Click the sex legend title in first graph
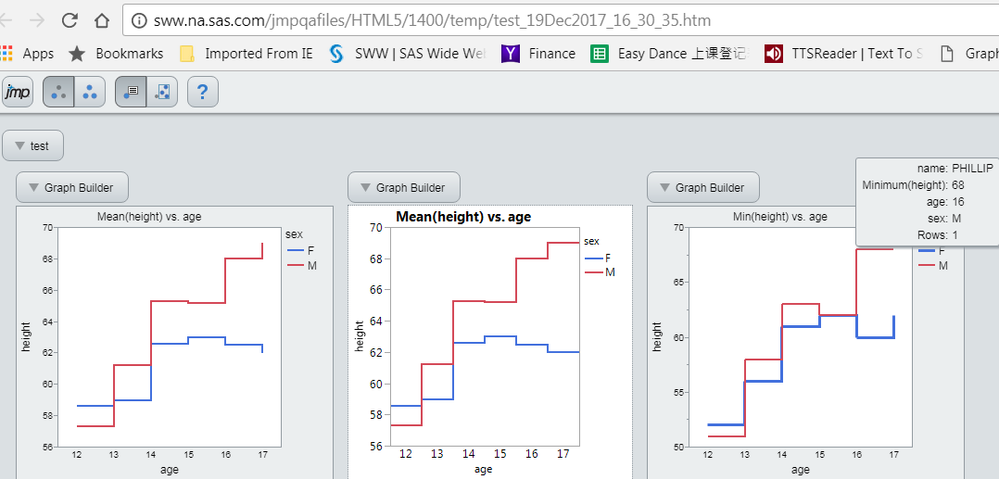Viewport: 999px width, 479px height. pos(294,234)
